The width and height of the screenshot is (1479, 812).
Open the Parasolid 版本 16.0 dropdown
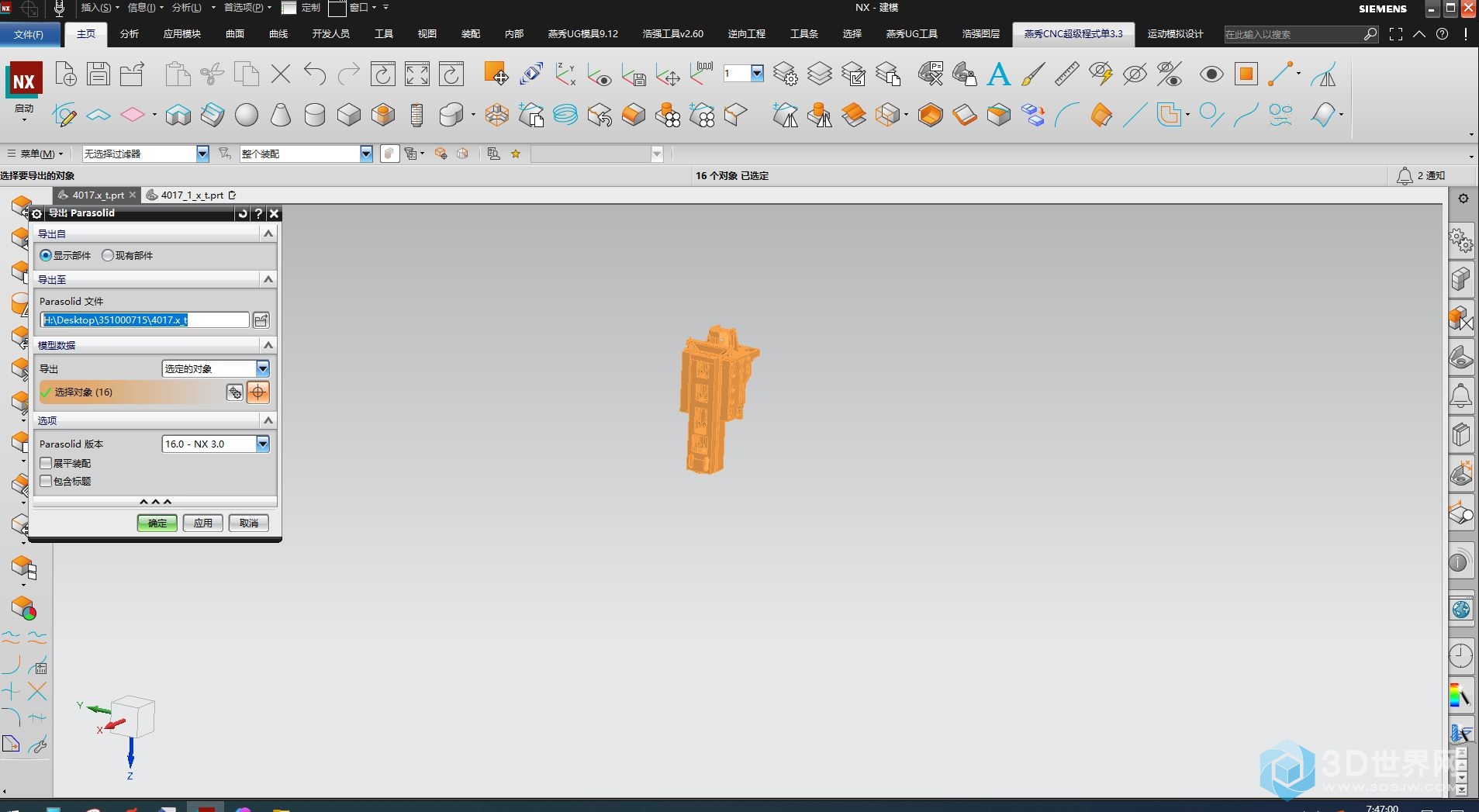[216, 444]
